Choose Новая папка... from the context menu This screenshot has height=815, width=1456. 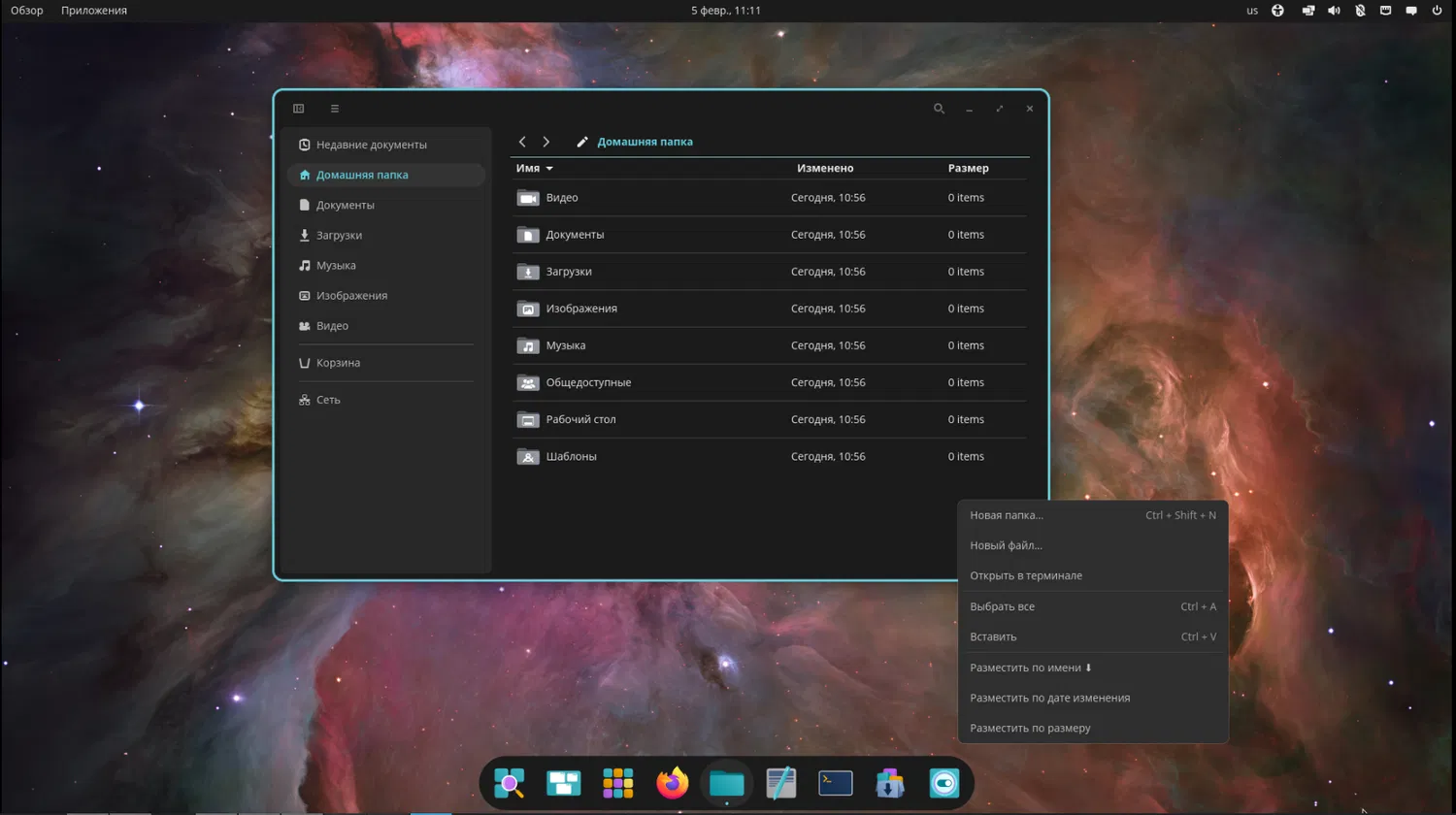(1093, 515)
